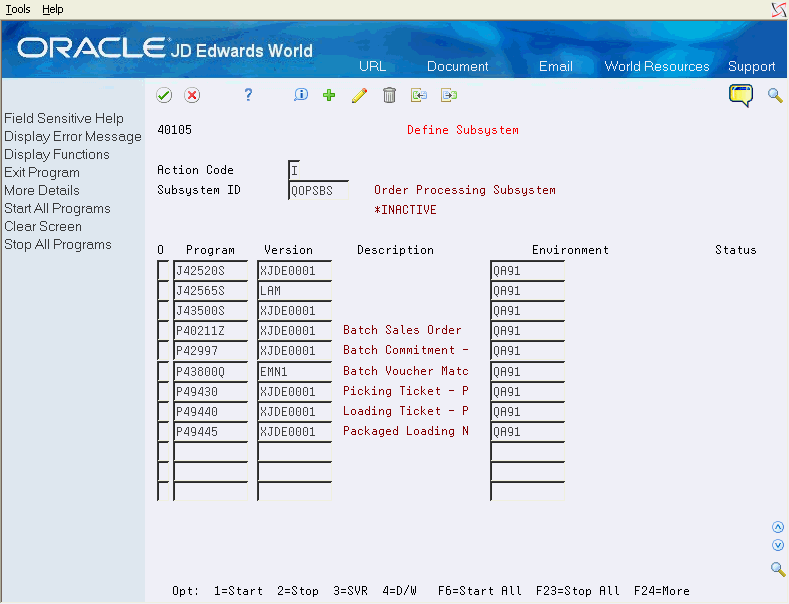Viewport: 789px width, 604px height.
Task: Click the yellow pencil change icon
Action: (359, 95)
